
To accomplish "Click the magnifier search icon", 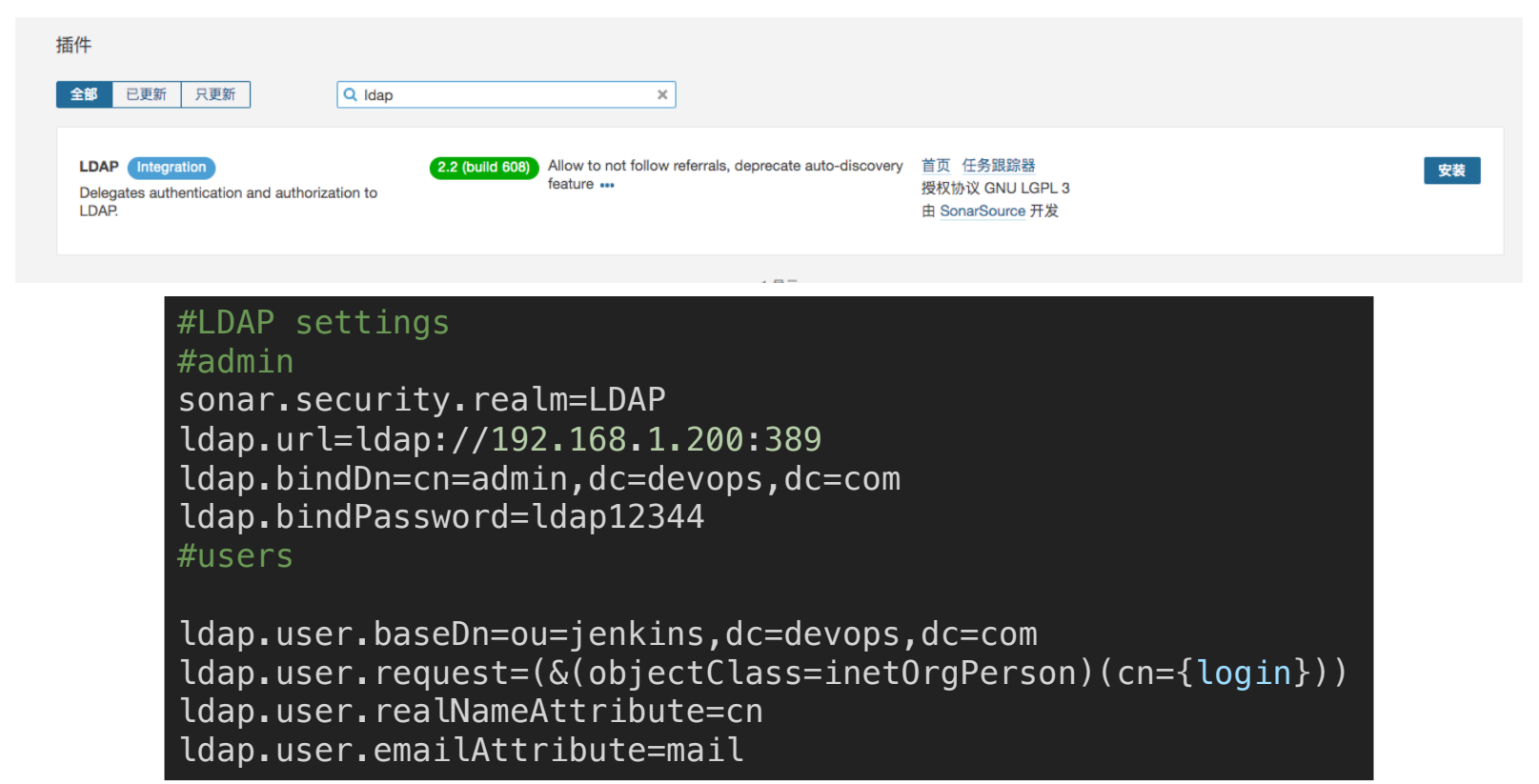I will pyautogui.click(x=350, y=94).
